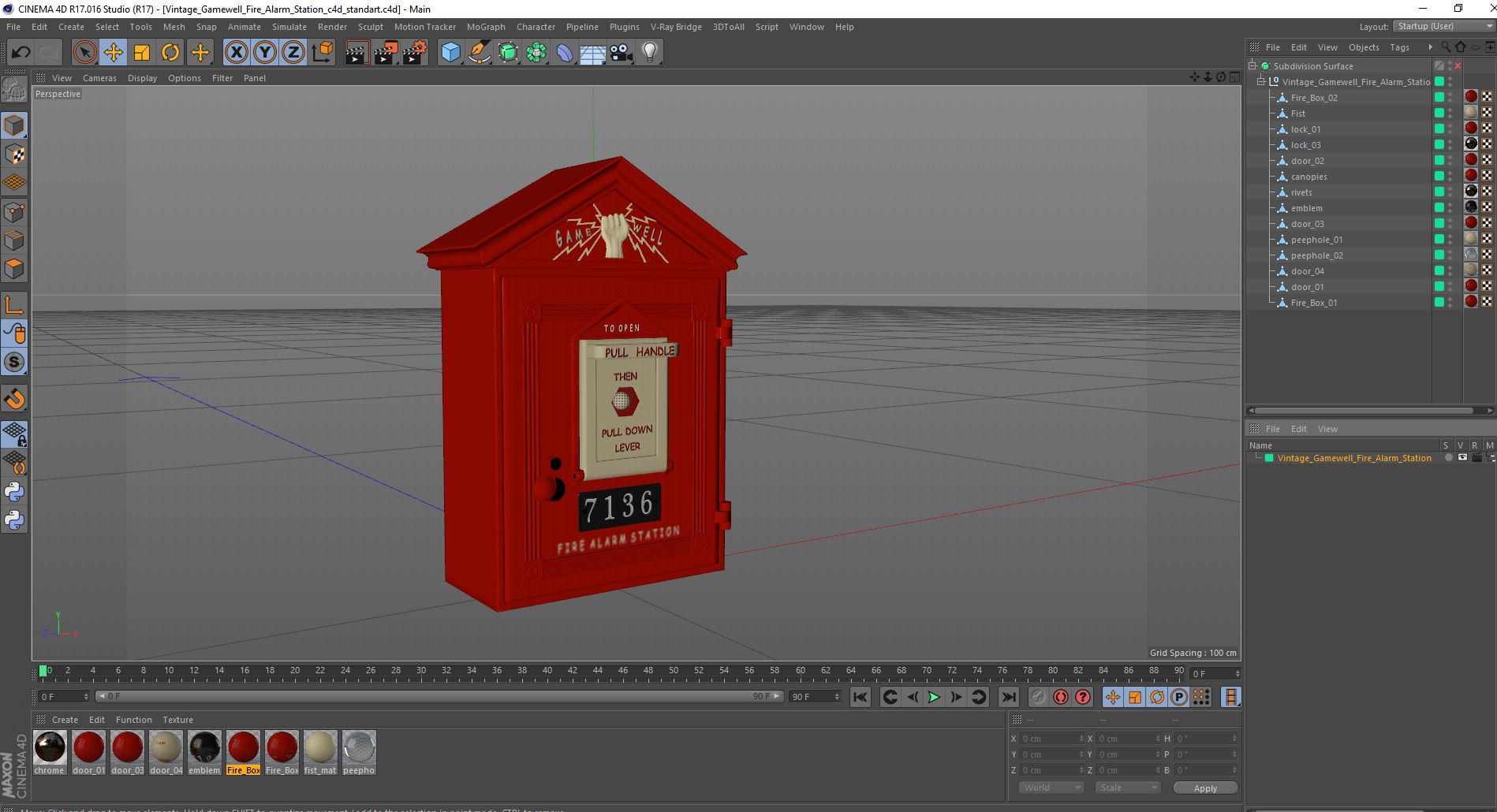Add a Floor environment object
The height and width of the screenshot is (812, 1497).
[x=593, y=53]
